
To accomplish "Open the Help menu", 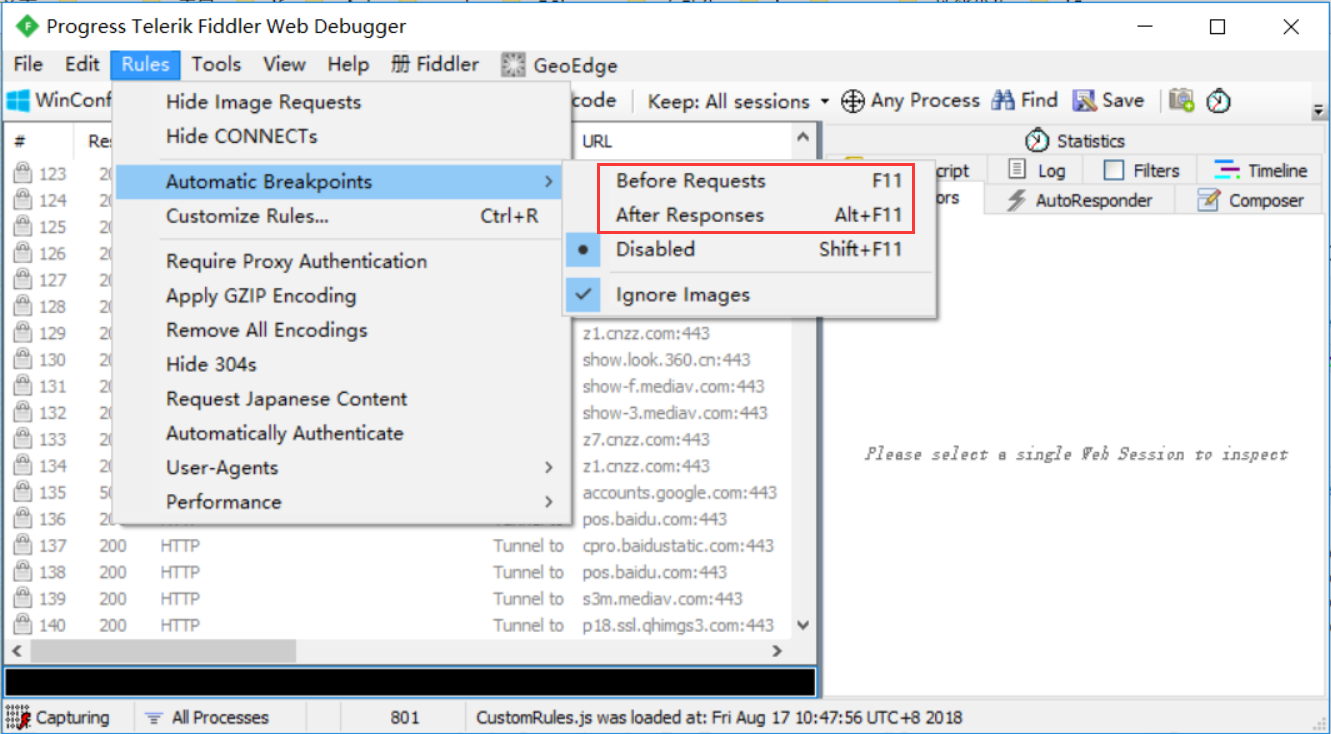I will (348, 65).
